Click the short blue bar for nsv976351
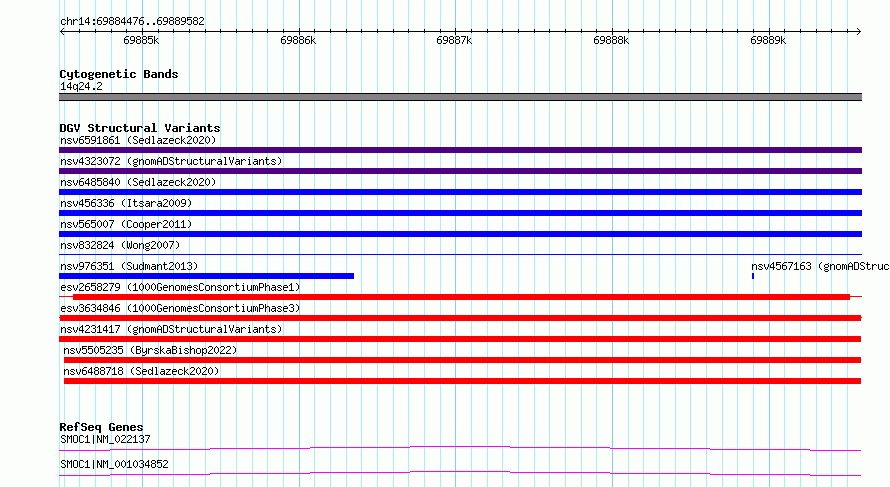 [x=207, y=276]
